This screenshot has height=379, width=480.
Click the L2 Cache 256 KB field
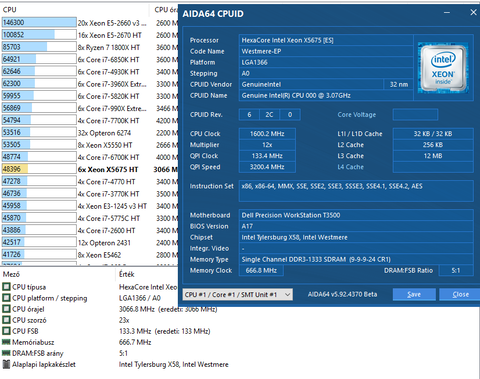click(x=433, y=145)
